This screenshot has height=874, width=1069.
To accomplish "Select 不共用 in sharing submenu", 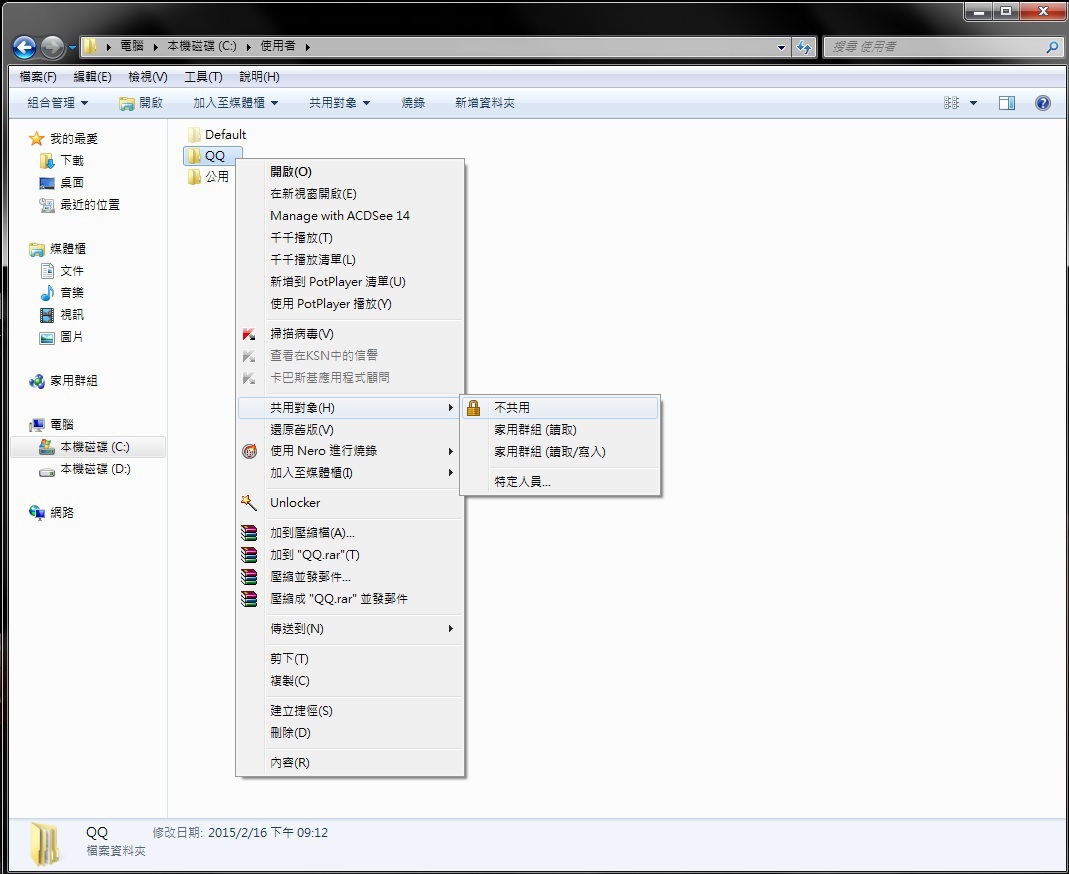I will point(560,408).
